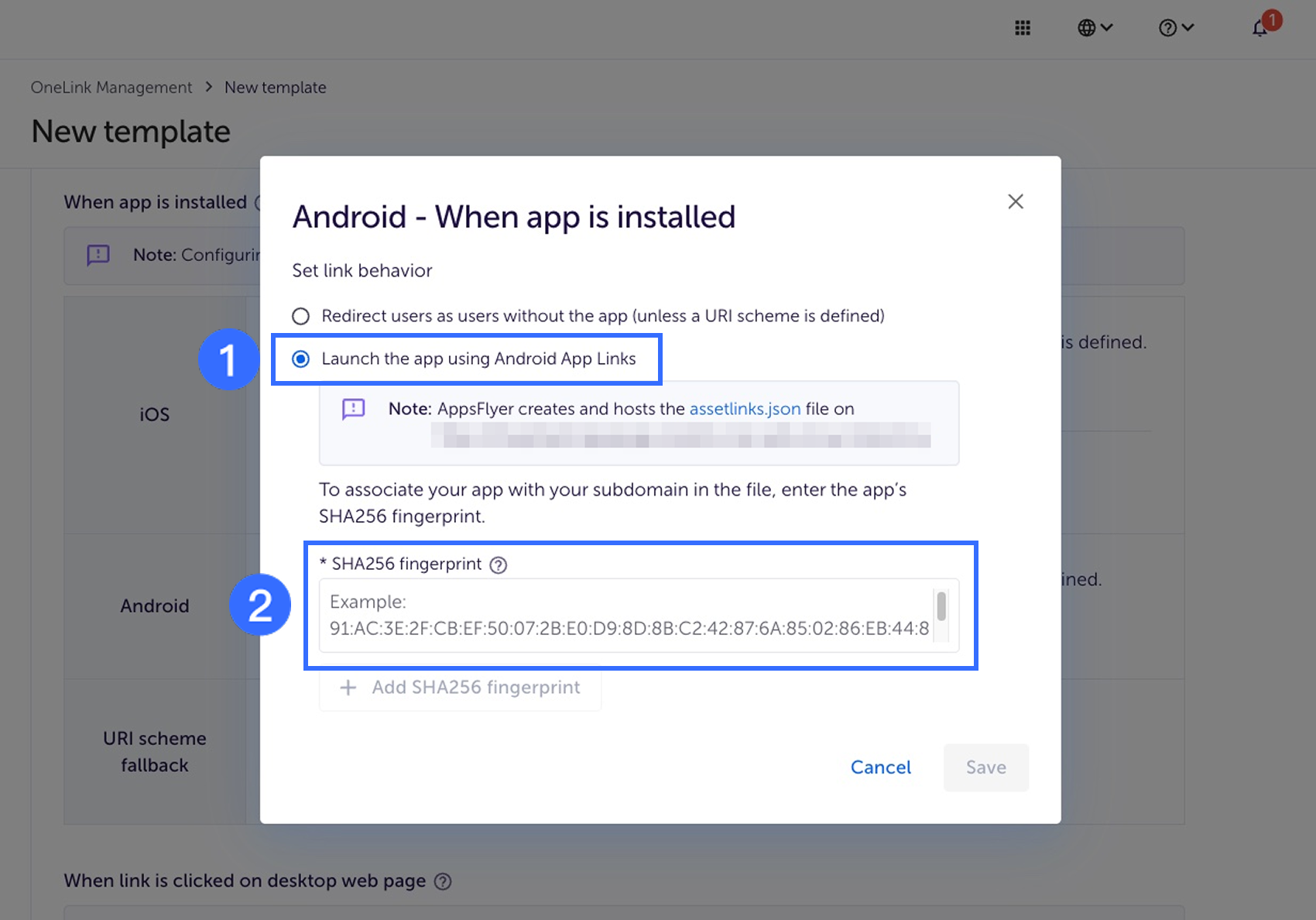Click the Save button
The width and height of the screenshot is (1316, 920).
coord(985,767)
